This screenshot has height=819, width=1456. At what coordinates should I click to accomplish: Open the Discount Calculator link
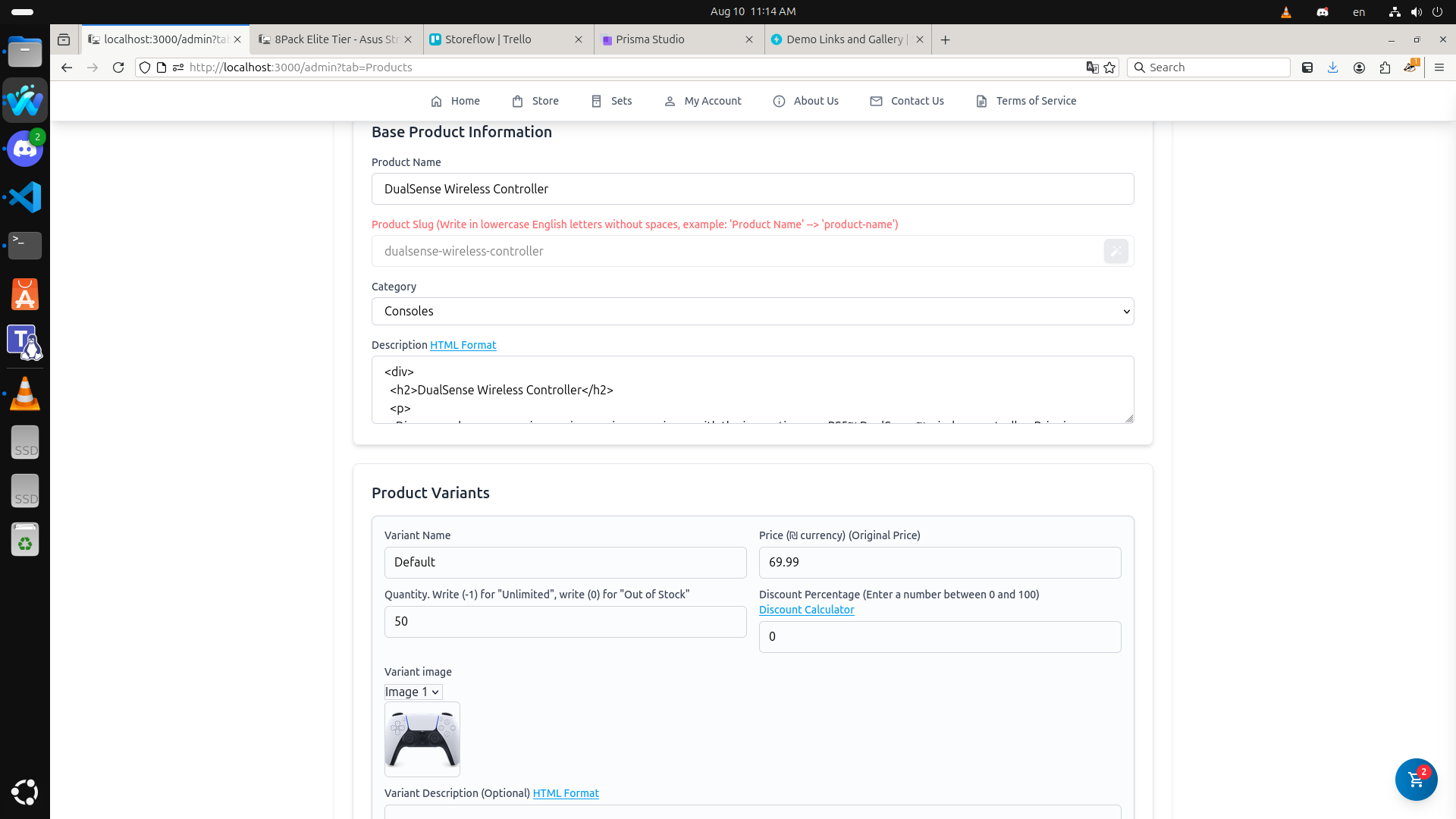(x=806, y=610)
